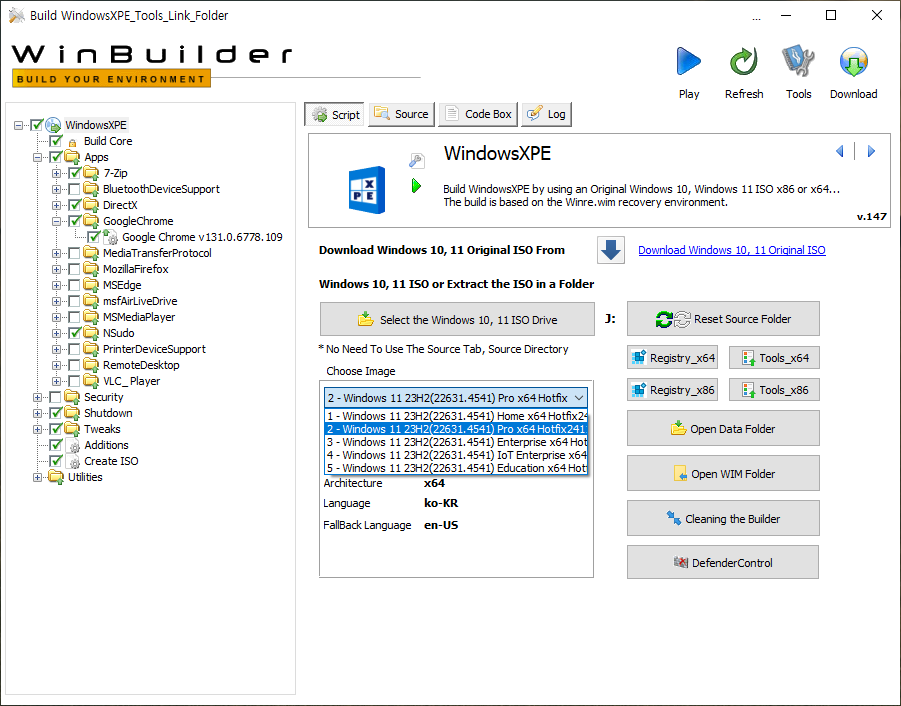Click the Cleaning the Builder button
This screenshot has width=901, height=706.
point(723,518)
